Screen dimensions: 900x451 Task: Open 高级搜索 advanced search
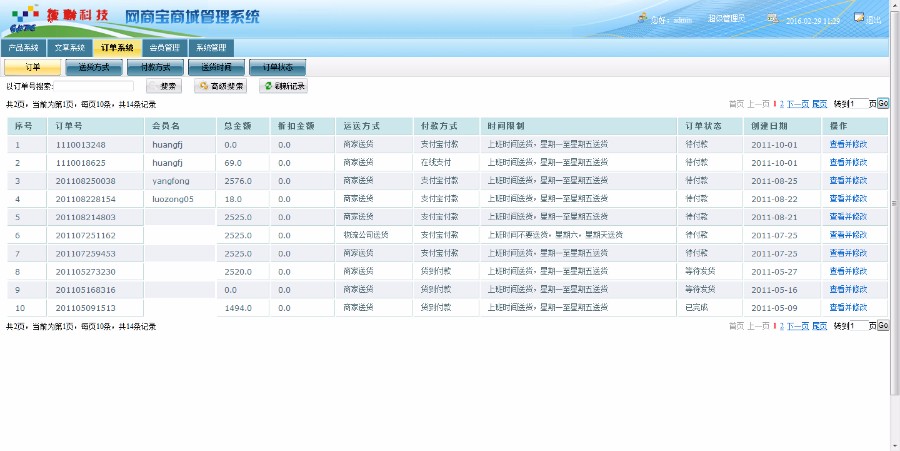point(221,86)
